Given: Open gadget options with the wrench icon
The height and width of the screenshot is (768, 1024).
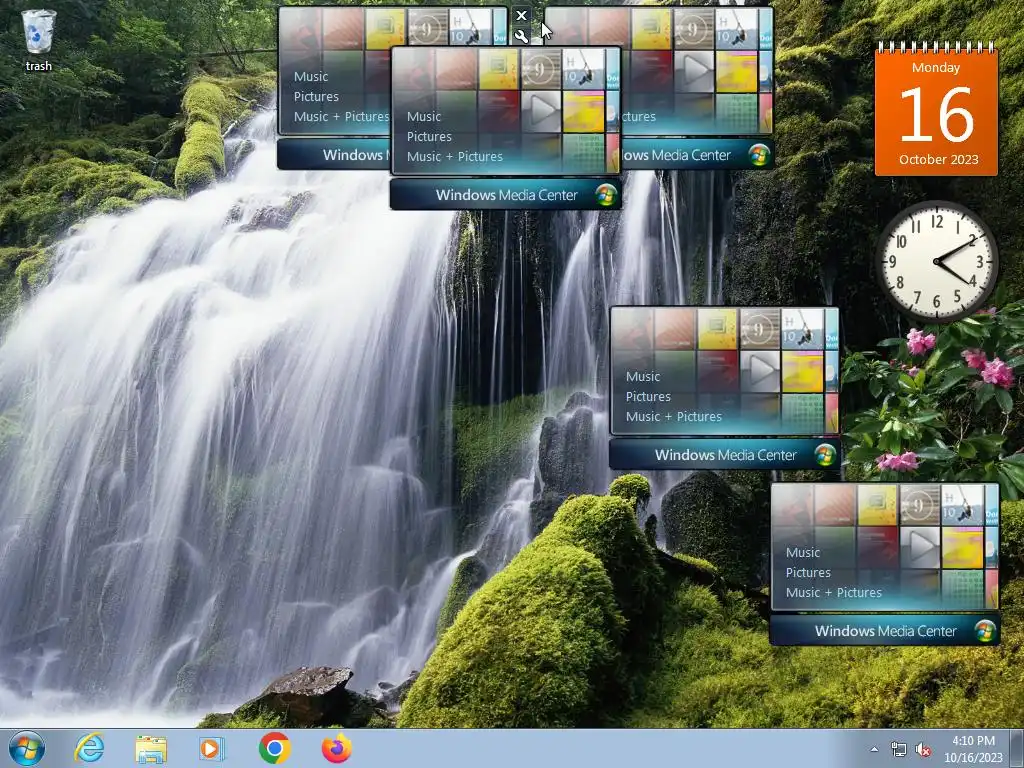Looking at the screenshot, I should coord(521,37).
